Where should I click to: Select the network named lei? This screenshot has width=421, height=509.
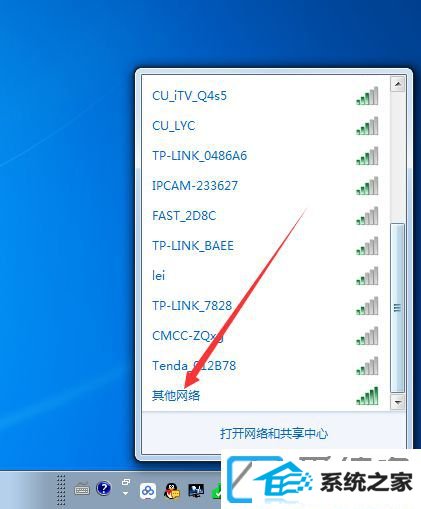266,276
